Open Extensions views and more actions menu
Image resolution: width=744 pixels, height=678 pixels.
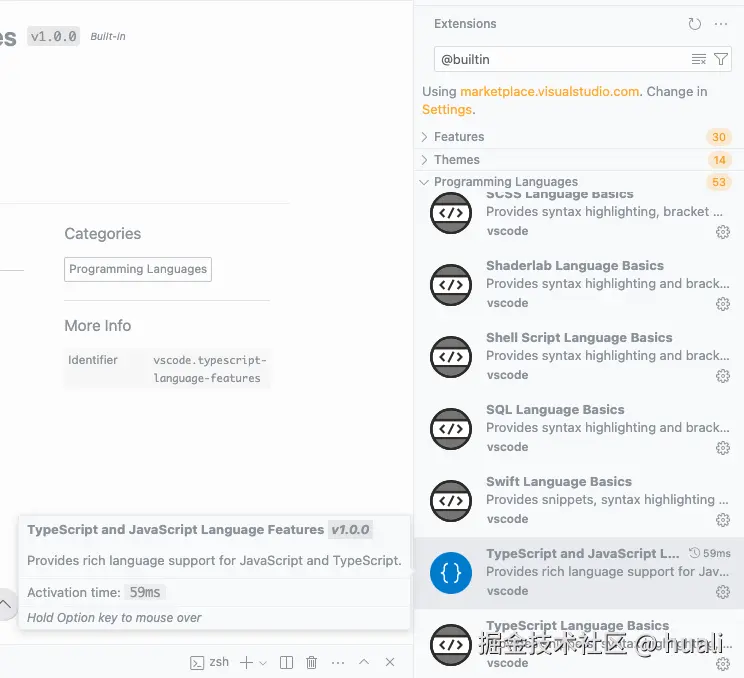(721, 24)
